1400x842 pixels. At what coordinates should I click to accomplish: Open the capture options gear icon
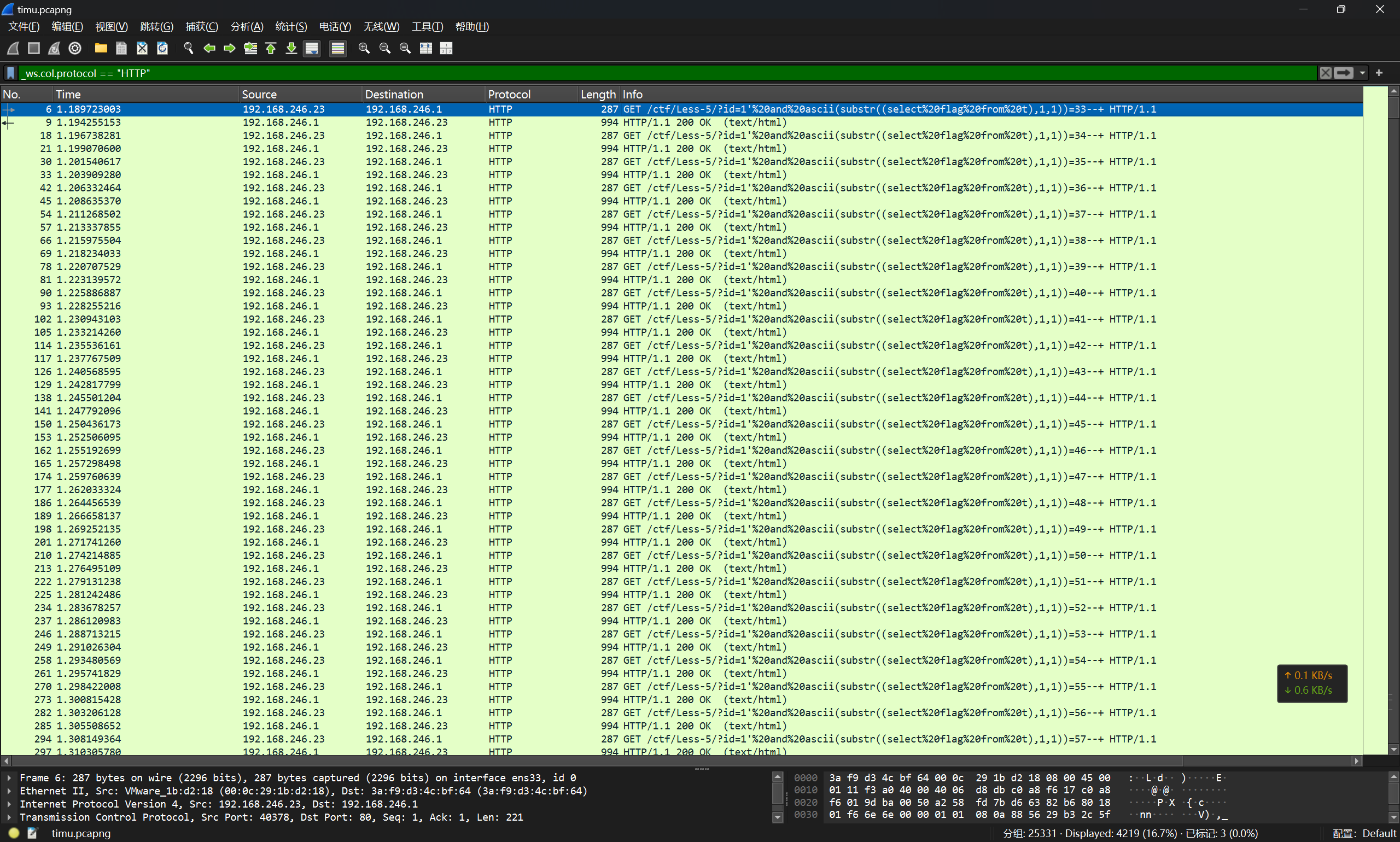pyautogui.click(x=75, y=48)
